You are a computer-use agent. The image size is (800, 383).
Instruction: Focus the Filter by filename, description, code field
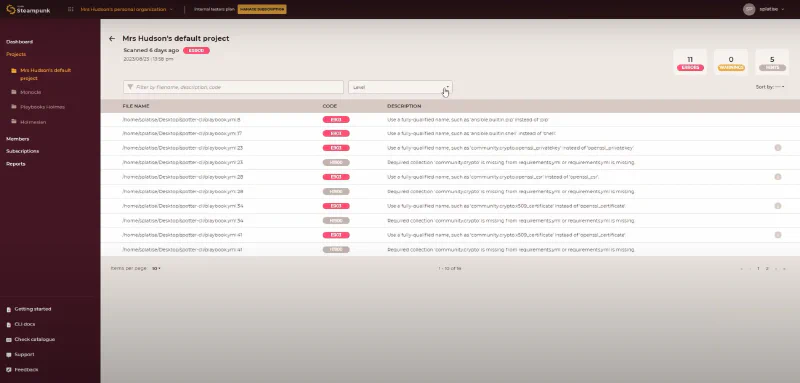coord(233,87)
